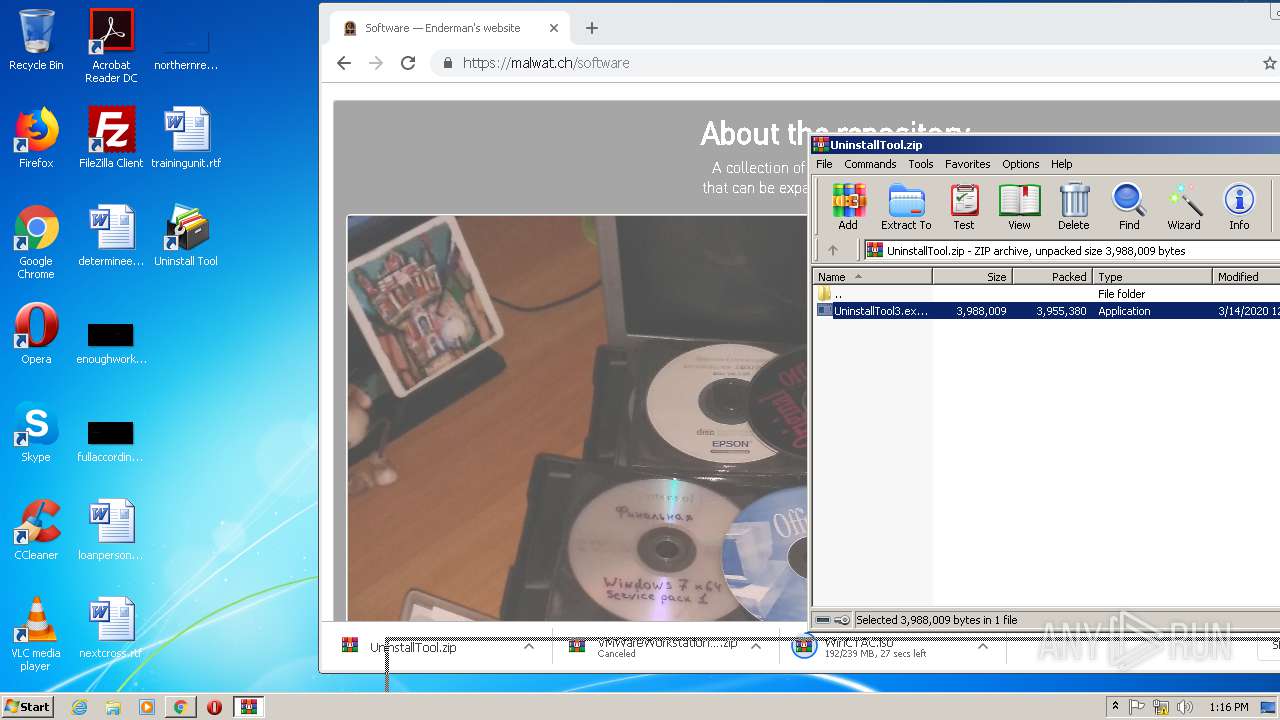Click the WinRAR archive path field
Image resolution: width=1280 pixels, height=720 pixels.
(x=1072, y=251)
